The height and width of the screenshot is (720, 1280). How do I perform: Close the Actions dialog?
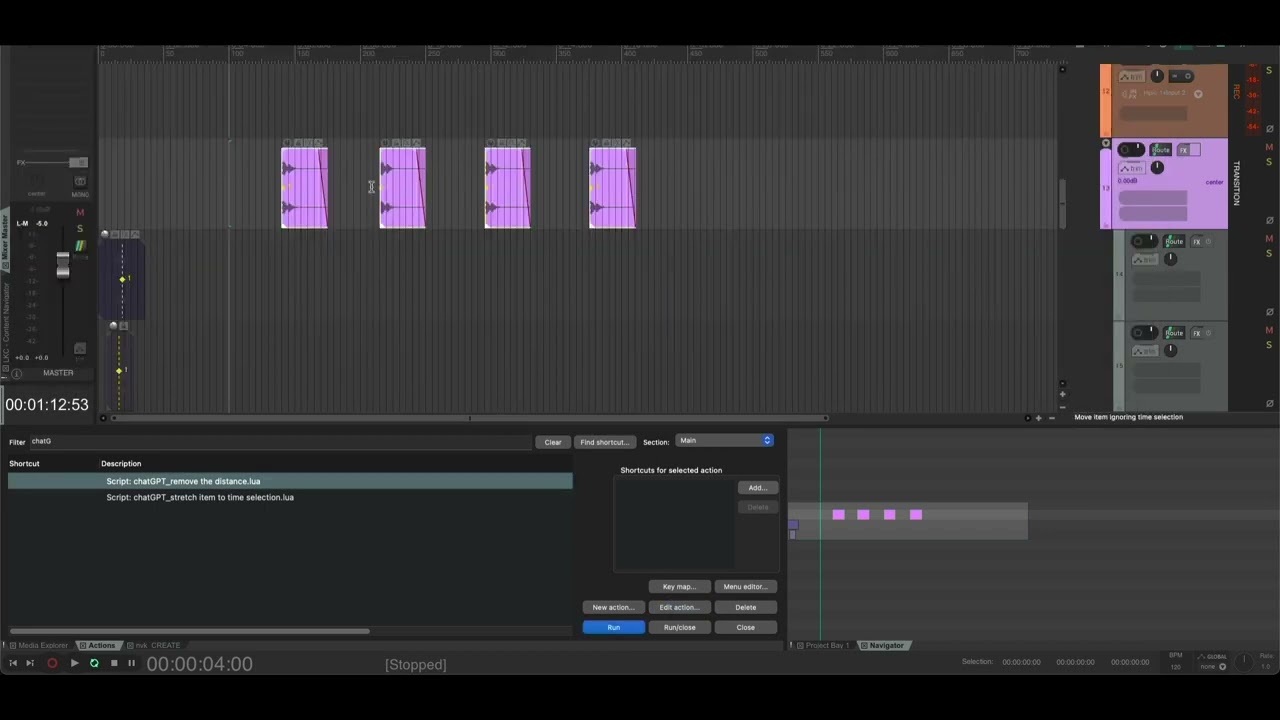click(x=746, y=627)
